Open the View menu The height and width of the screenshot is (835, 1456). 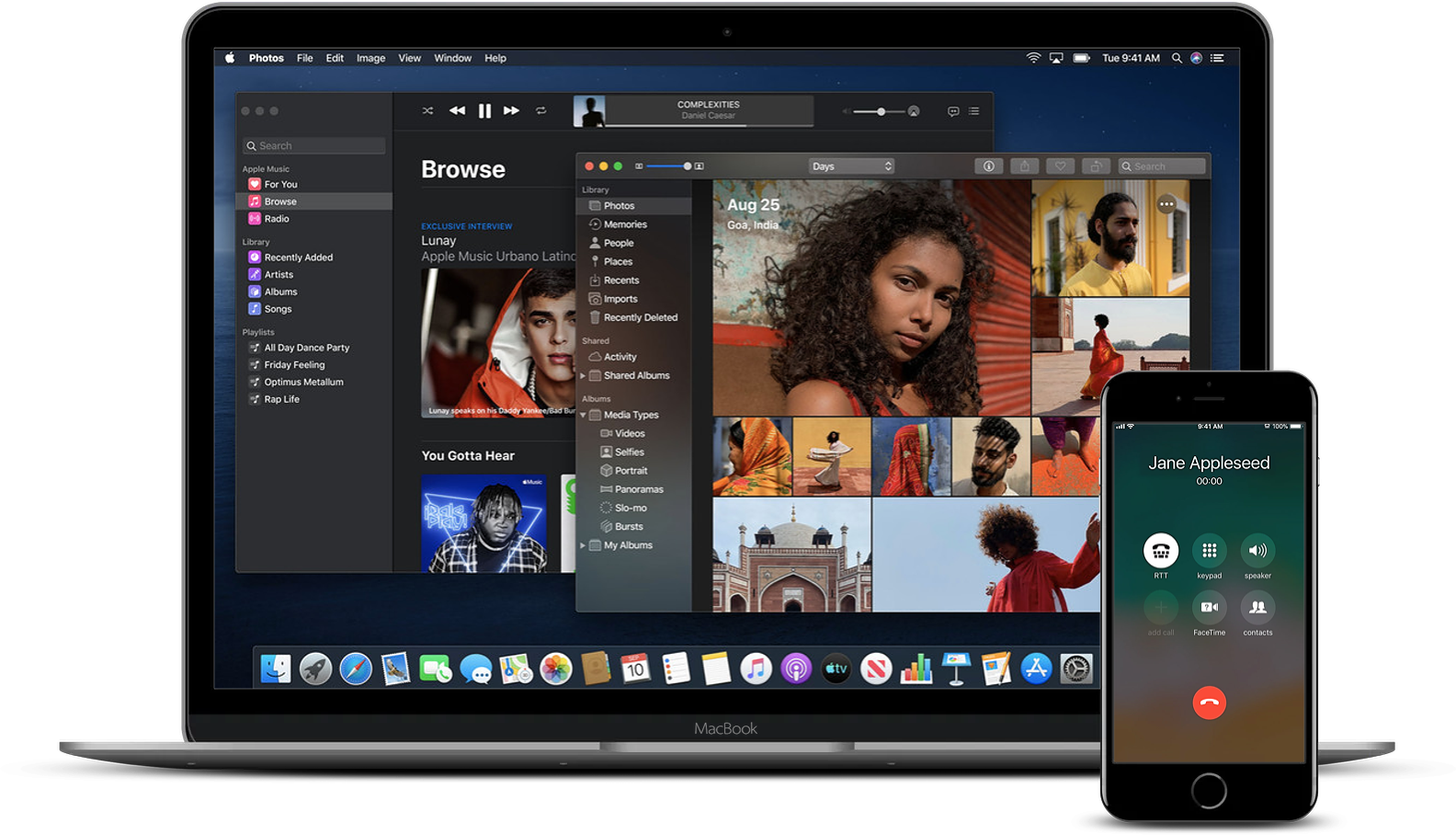point(410,58)
